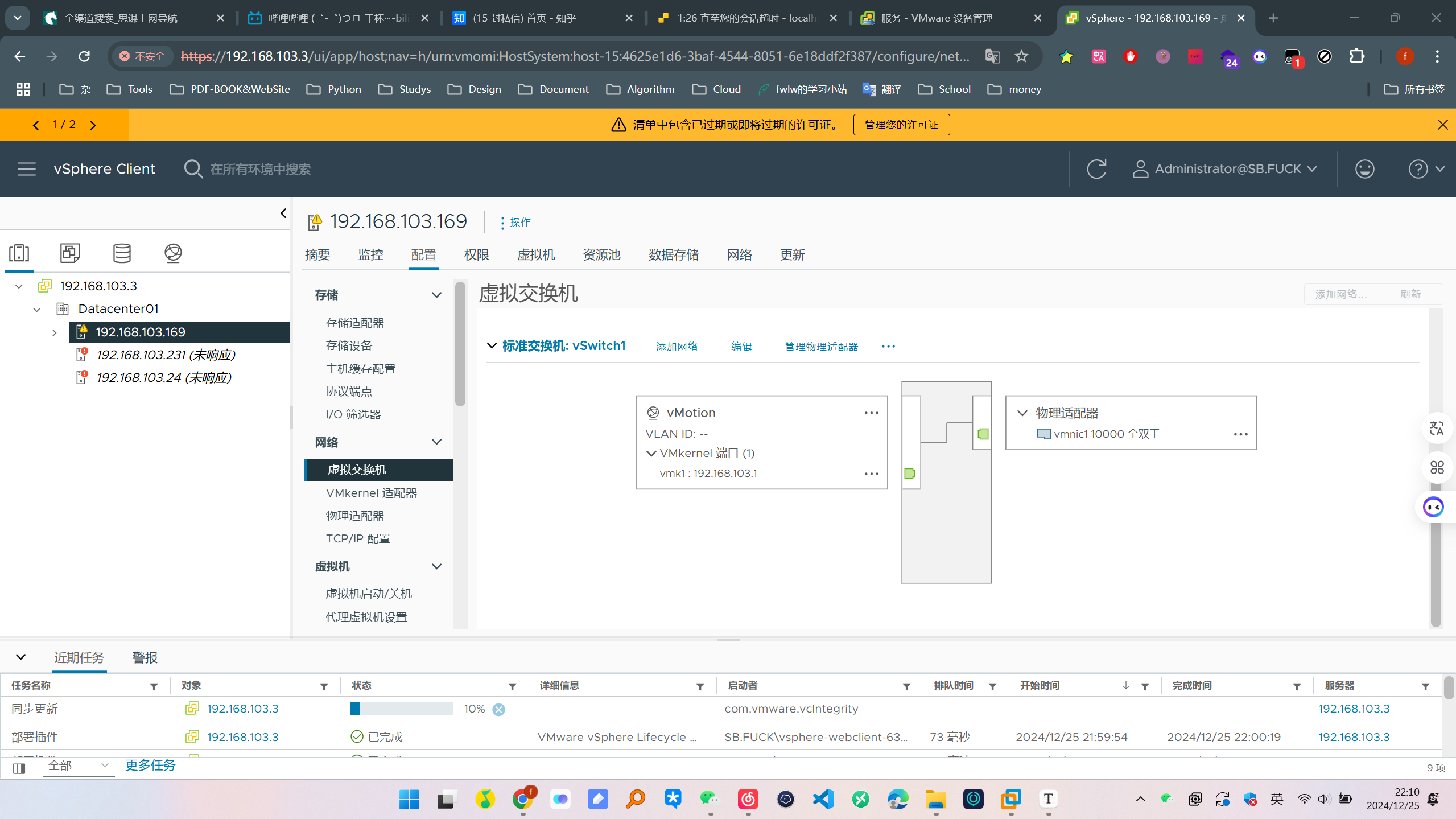Cancel the 同步更新 task
The image size is (1456, 819).
click(x=498, y=710)
